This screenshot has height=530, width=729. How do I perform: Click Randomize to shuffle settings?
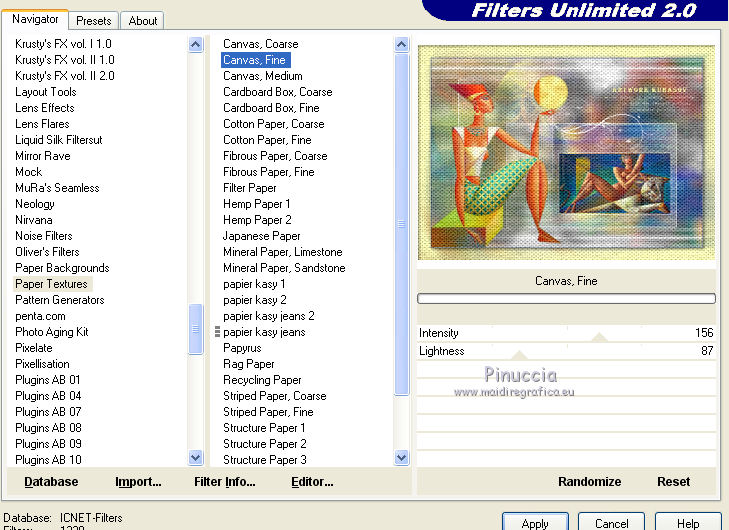[589, 482]
